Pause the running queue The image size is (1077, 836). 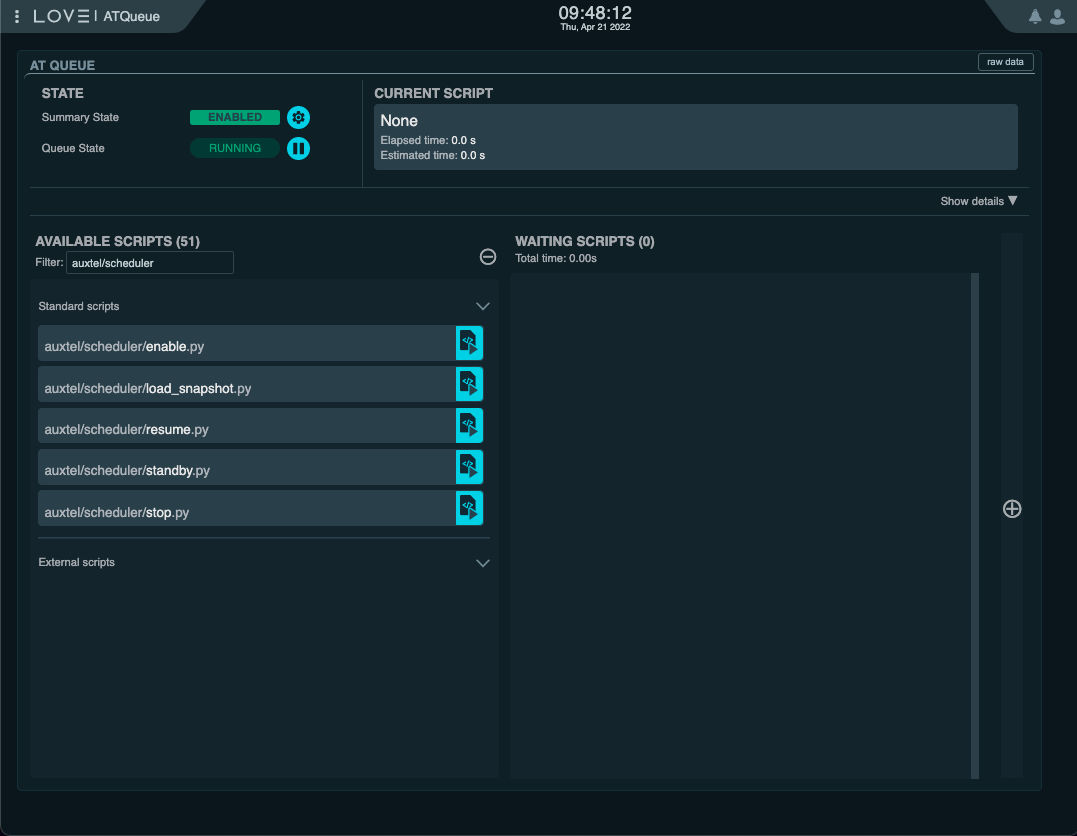tap(298, 148)
